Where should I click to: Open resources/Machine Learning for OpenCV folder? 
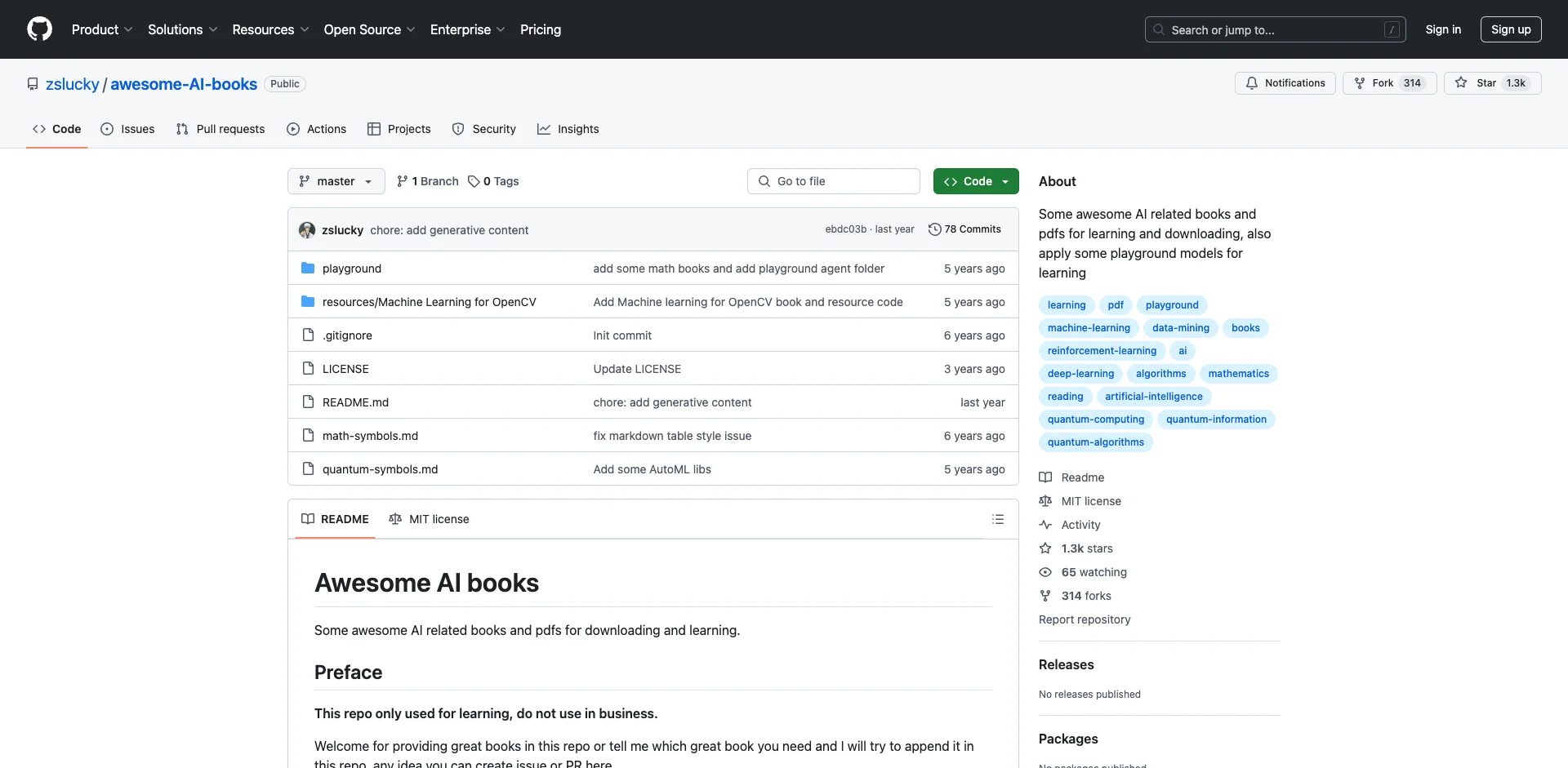[x=430, y=302]
